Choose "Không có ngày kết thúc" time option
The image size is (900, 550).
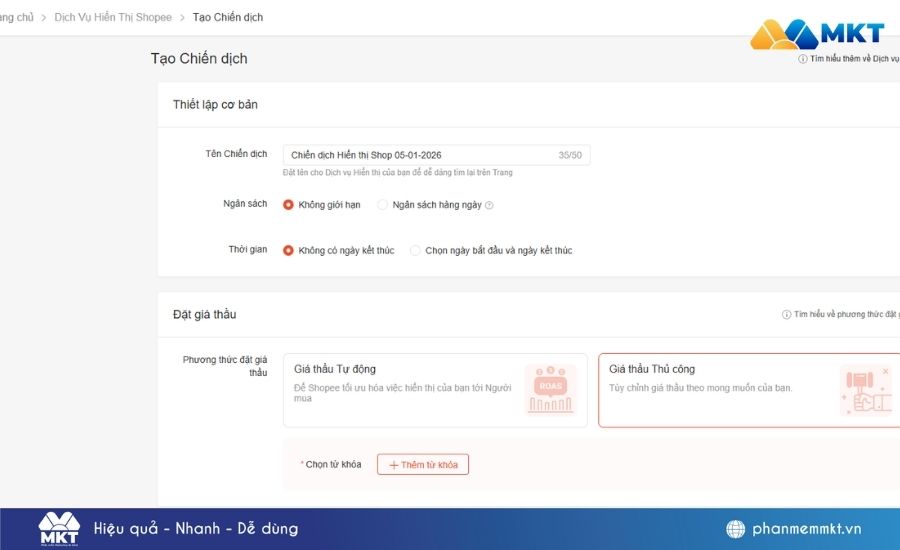tap(288, 250)
